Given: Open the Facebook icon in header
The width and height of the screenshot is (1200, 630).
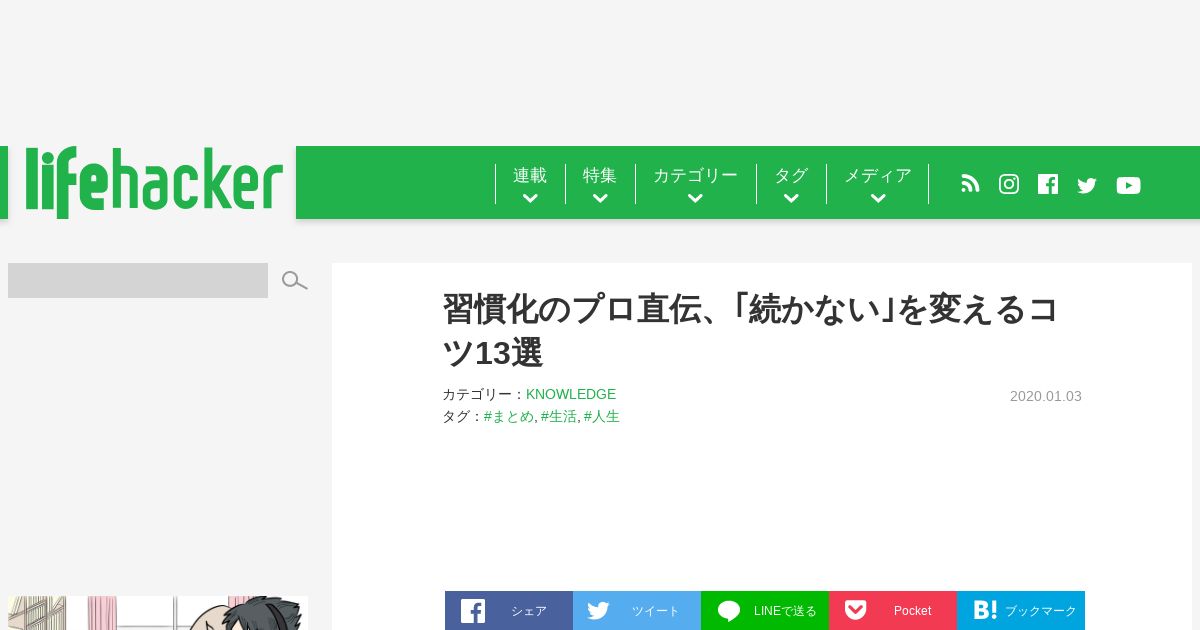Looking at the screenshot, I should tap(1048, 184).
